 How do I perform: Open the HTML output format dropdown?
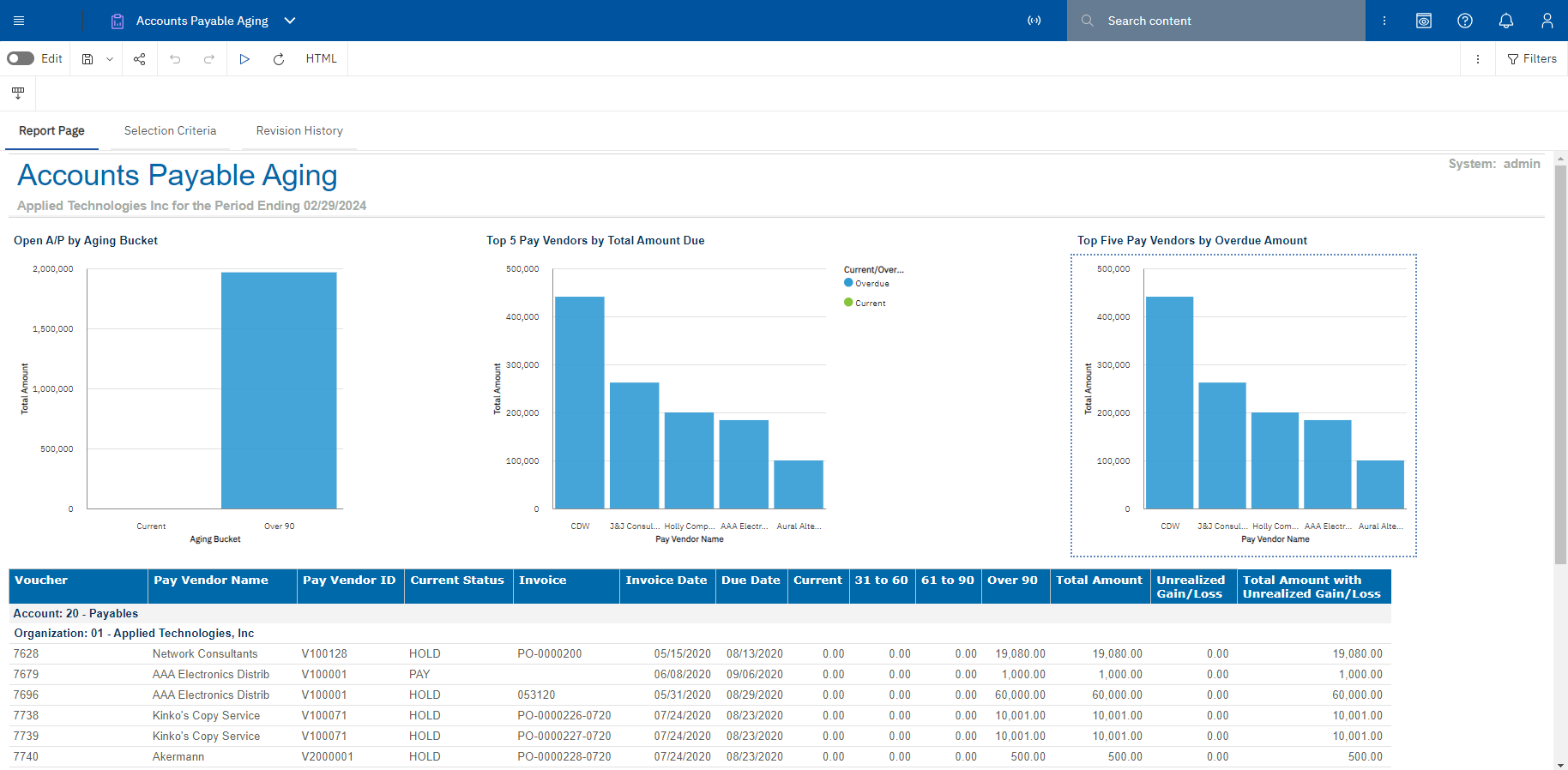click(321, 59)
